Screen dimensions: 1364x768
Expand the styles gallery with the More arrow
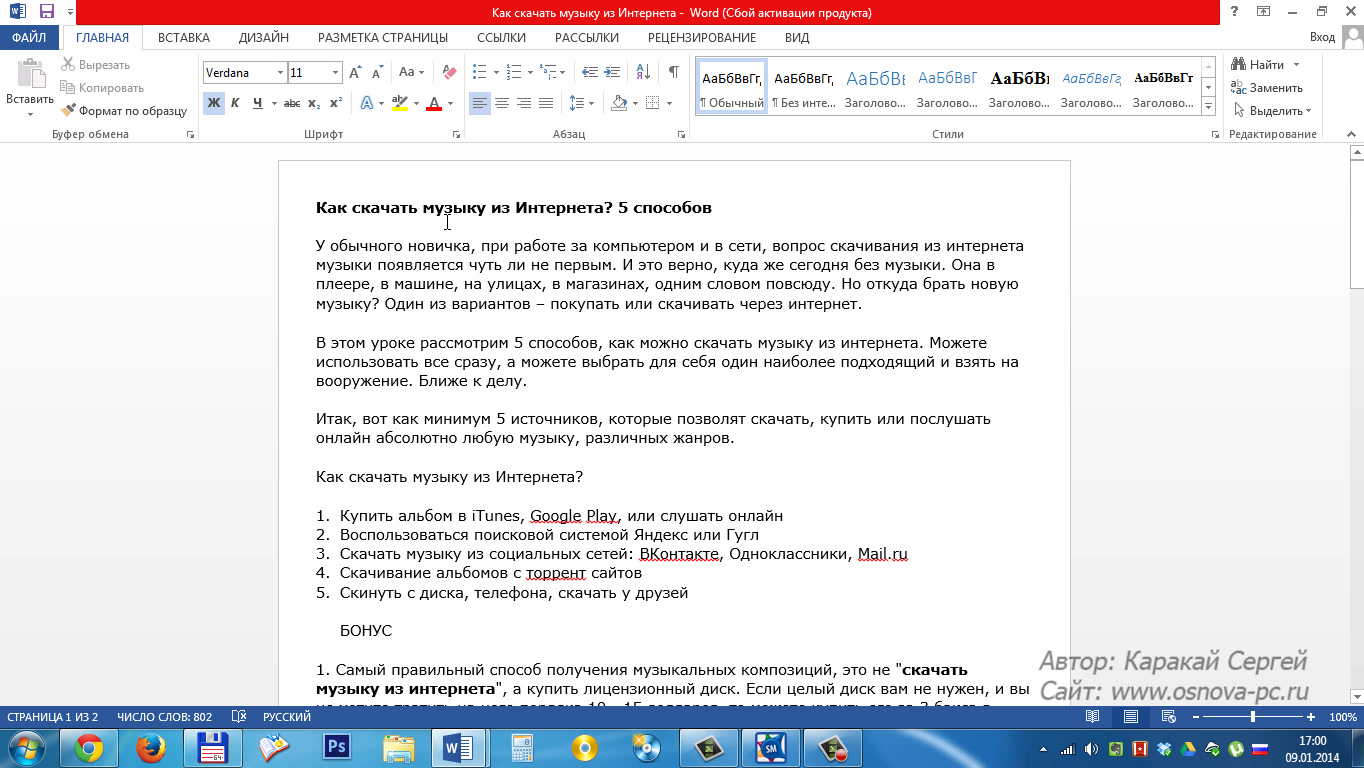click(1209, 106)
